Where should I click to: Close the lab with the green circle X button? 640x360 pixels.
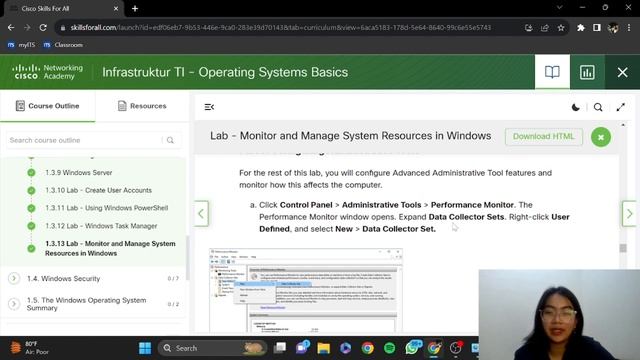[601, 137]
